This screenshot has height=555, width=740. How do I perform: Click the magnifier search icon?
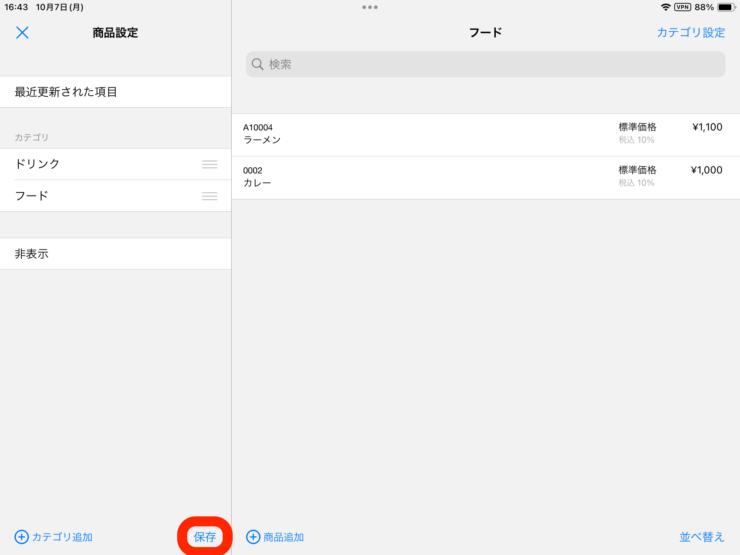coord(257,64)
